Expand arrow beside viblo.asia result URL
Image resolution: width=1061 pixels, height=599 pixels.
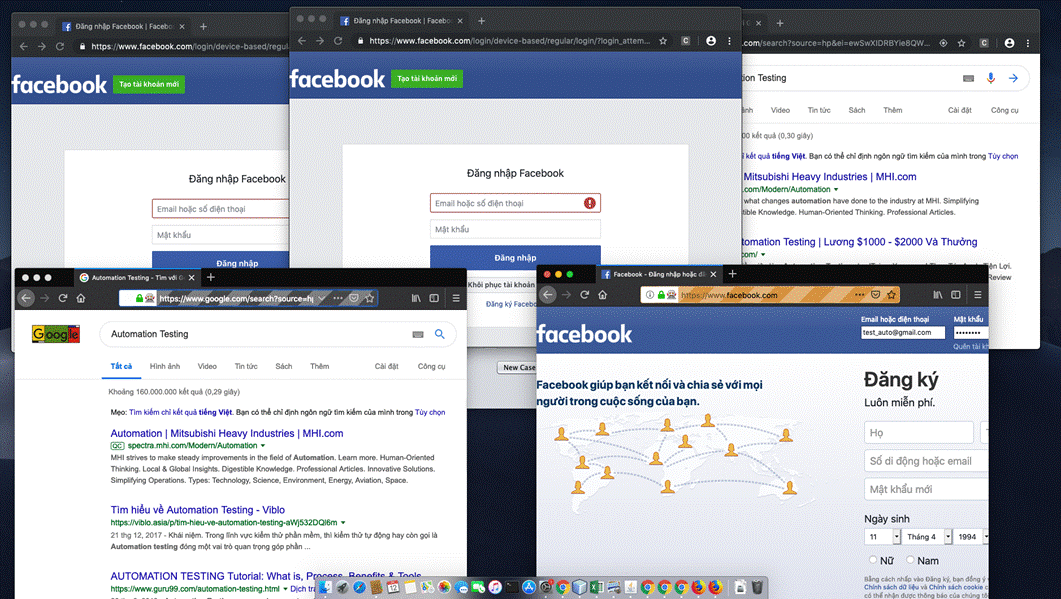coord(343,523)
